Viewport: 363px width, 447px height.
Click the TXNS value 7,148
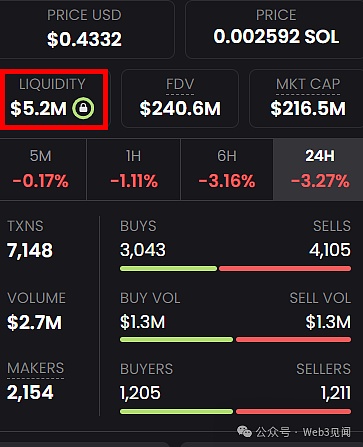[x=30, y=250]
